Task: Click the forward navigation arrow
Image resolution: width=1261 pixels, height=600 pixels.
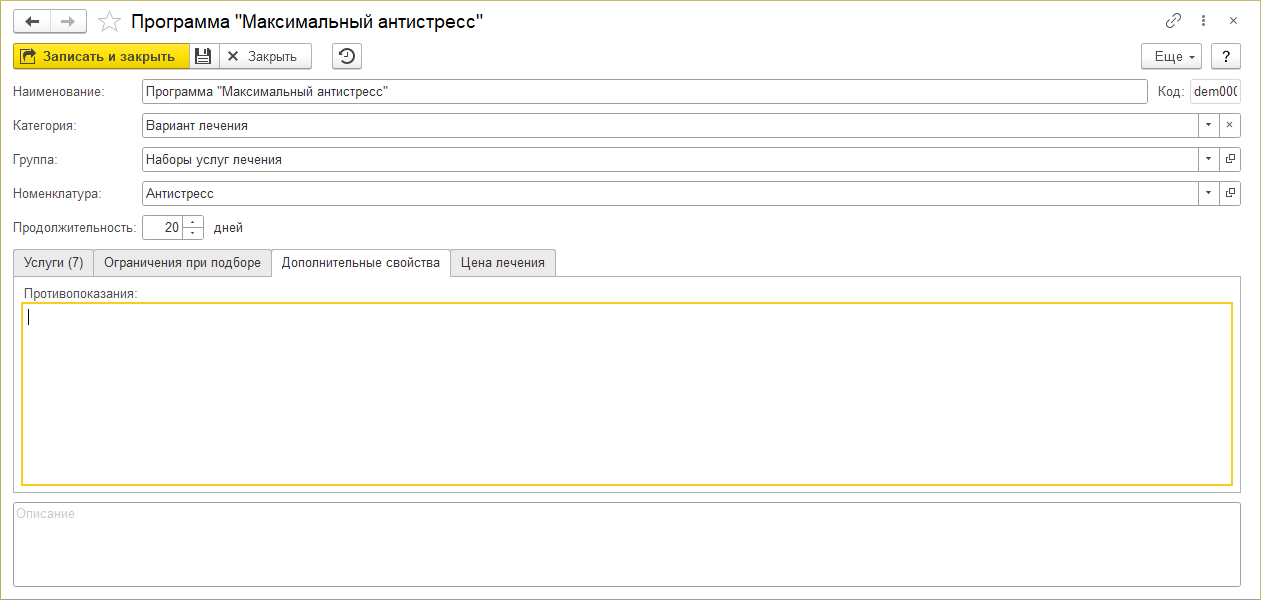Action: (68, 21)
